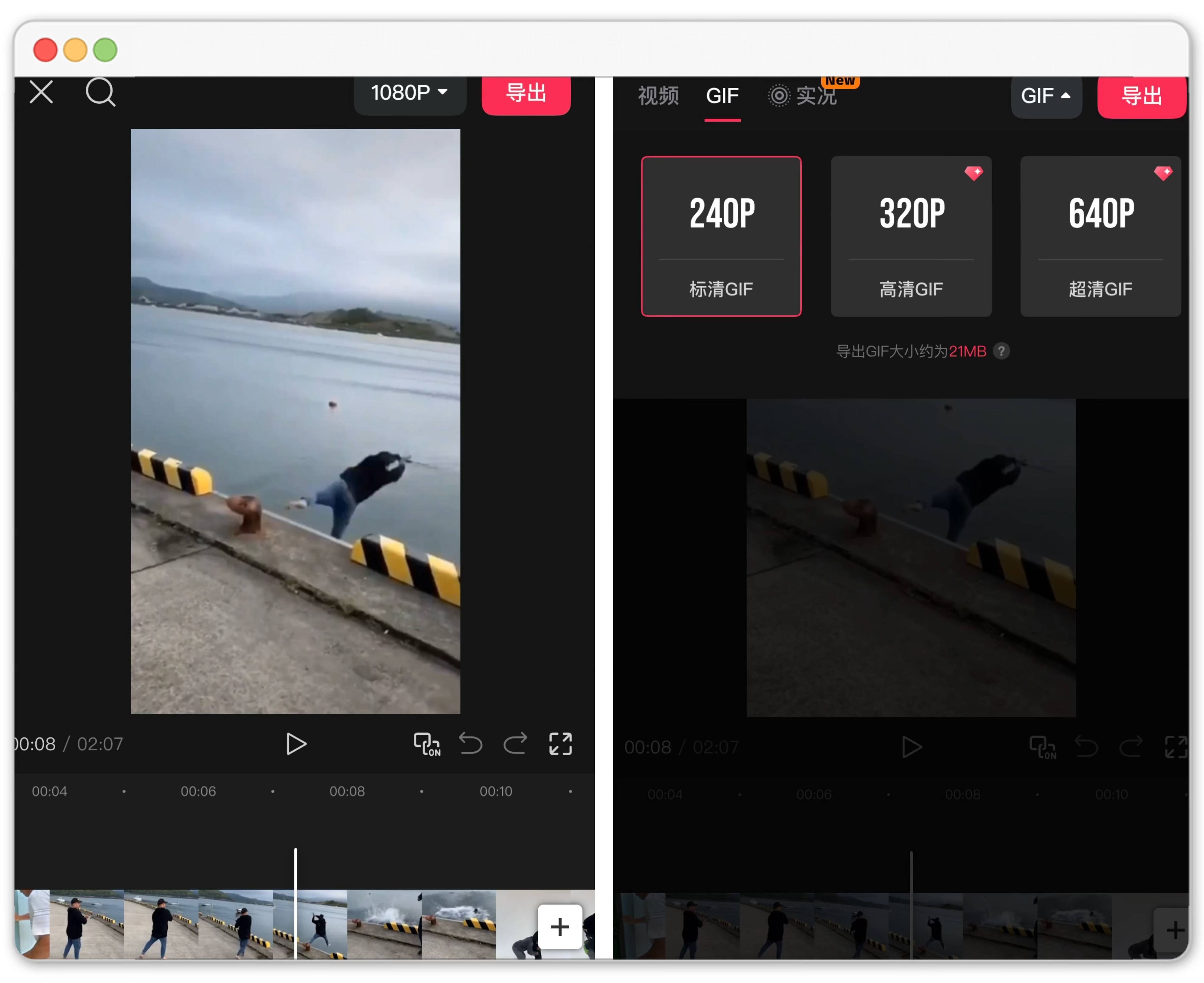Click the red 导出 button in left panel
The image size is (1204, 983).
coord(526,93)
